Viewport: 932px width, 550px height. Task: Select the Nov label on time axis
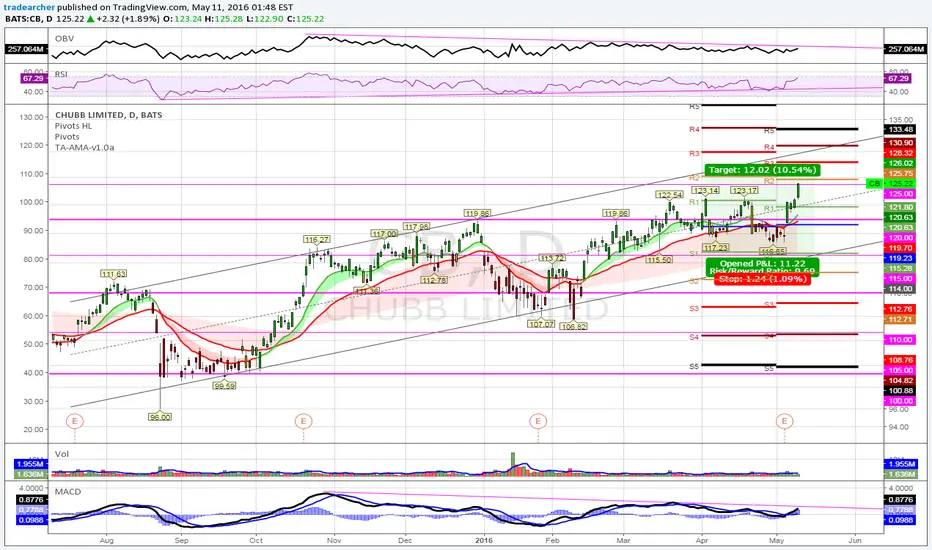coord(334,540)
